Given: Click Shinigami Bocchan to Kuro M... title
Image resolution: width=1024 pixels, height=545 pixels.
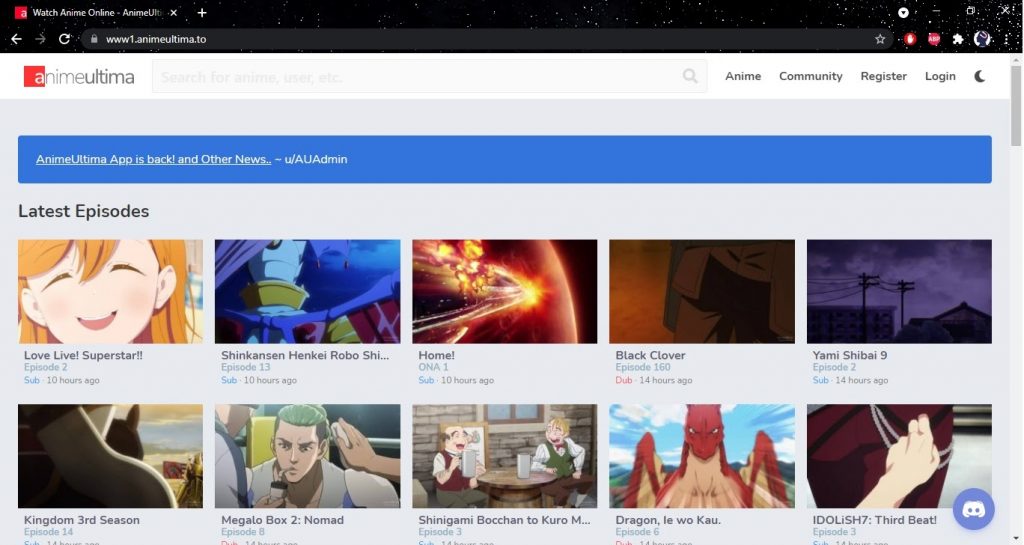Looking at the screenshot, I should coord(504,520).
